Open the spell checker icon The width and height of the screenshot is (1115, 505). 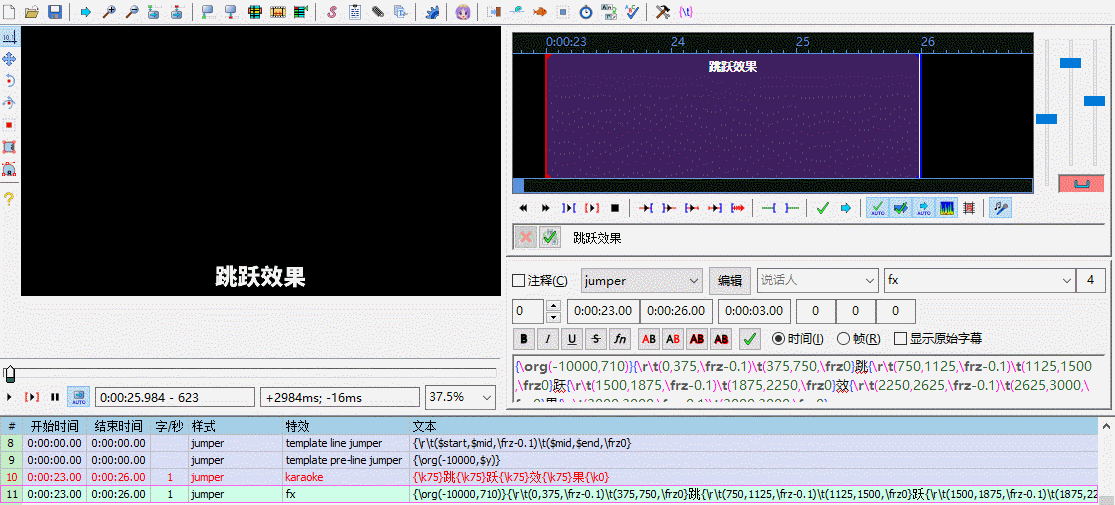(x=632, y=12)
